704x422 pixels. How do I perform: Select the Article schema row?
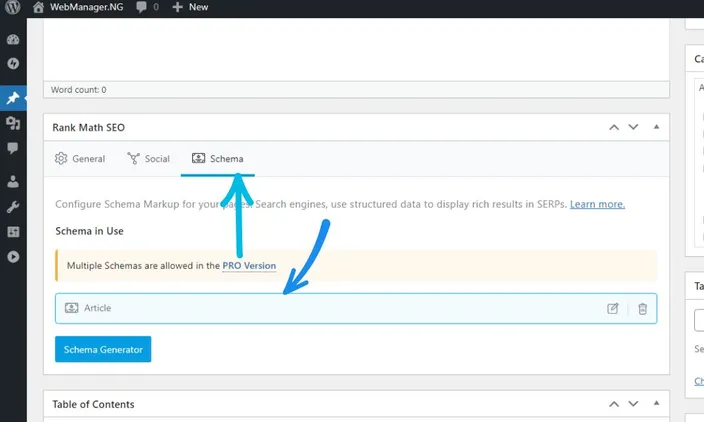point(356,308)
